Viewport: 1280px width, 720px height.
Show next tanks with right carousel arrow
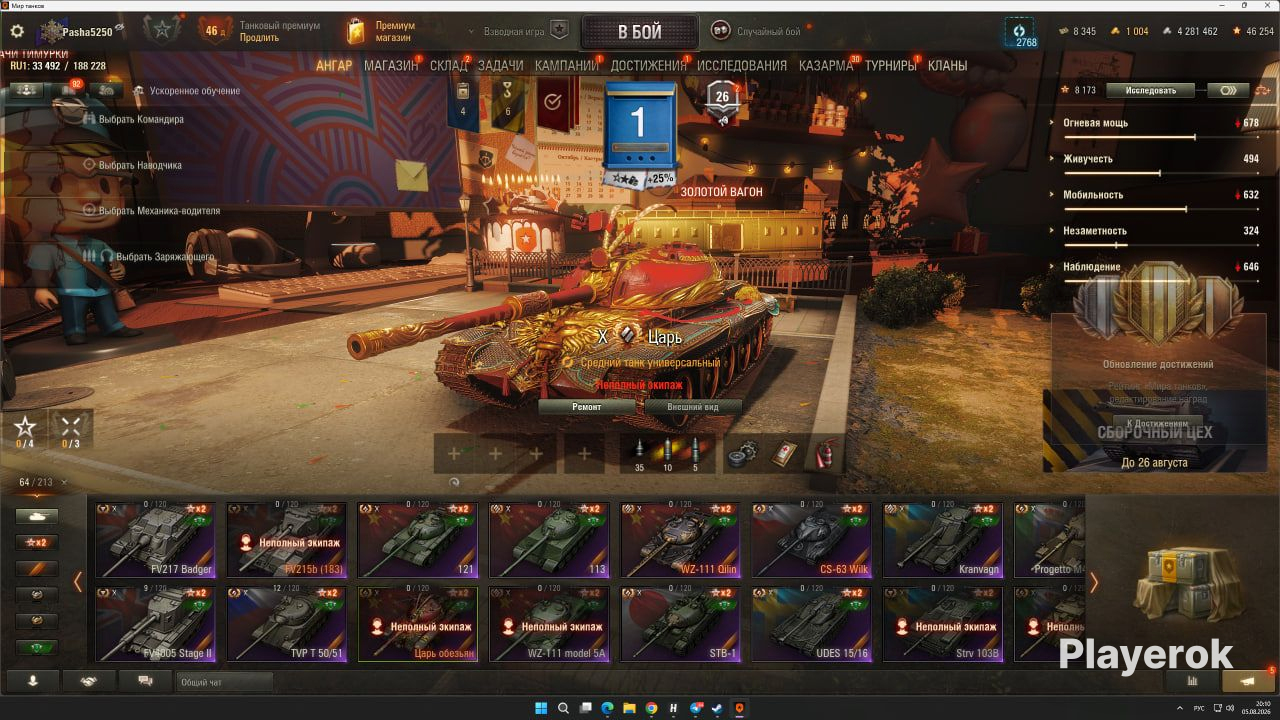tap(1093, 582)
